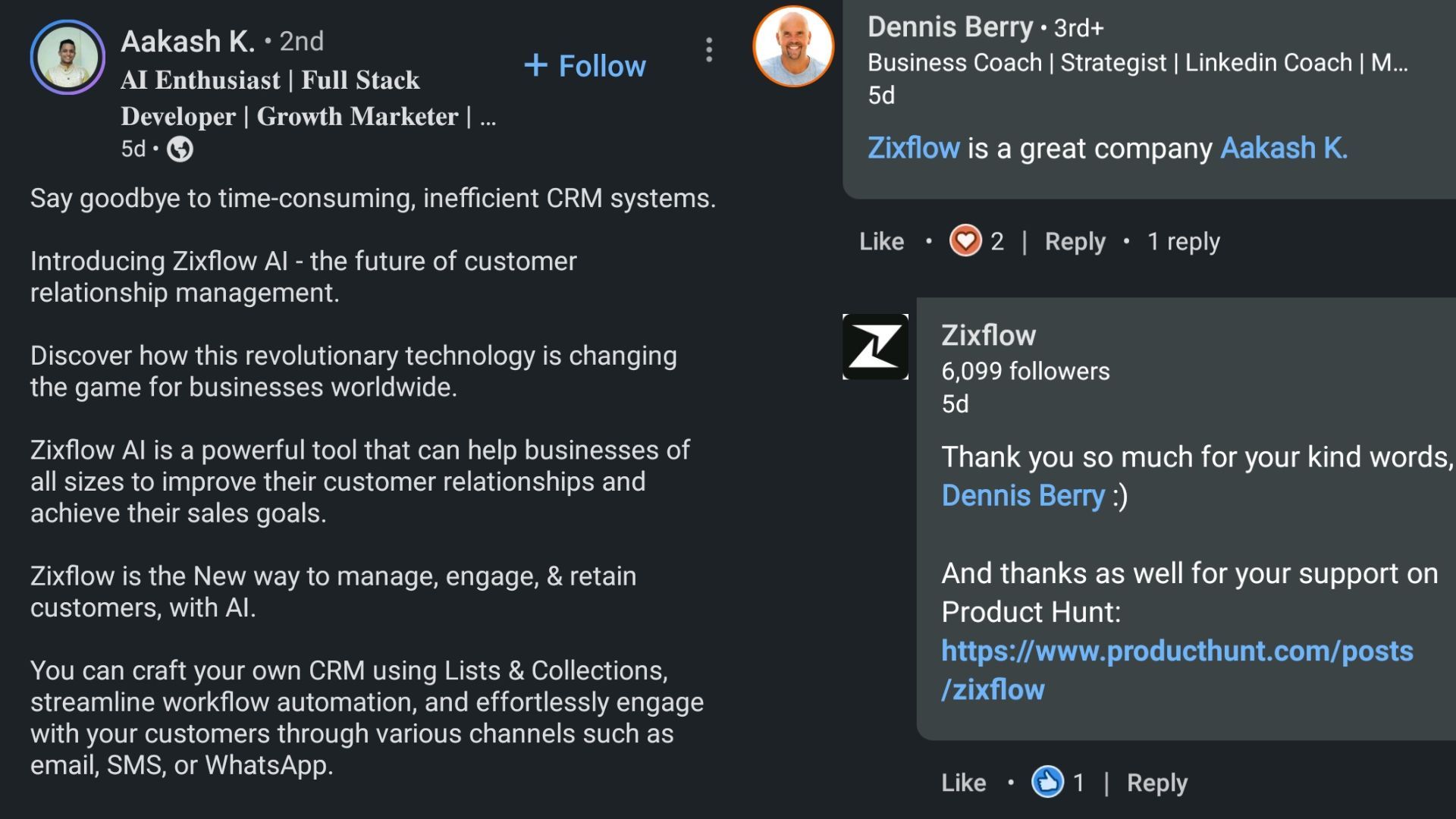Image resolution: width=1456 pixels, height=819 pixels.
Task: Like Zixflow's reply
Action: (964, 783)
